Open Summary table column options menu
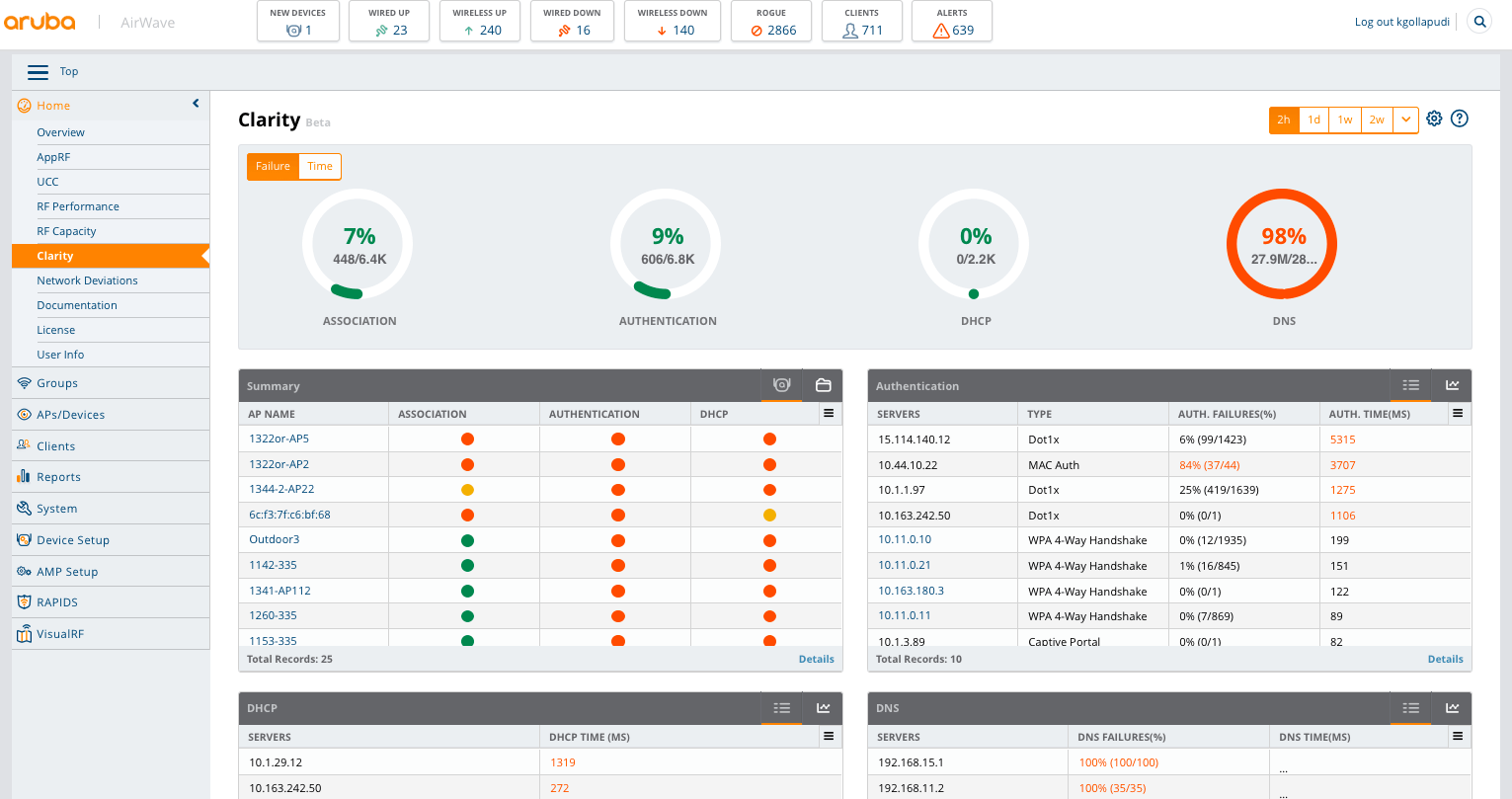Viewport: 1512px width, 799px height. (x=829, y=414)
